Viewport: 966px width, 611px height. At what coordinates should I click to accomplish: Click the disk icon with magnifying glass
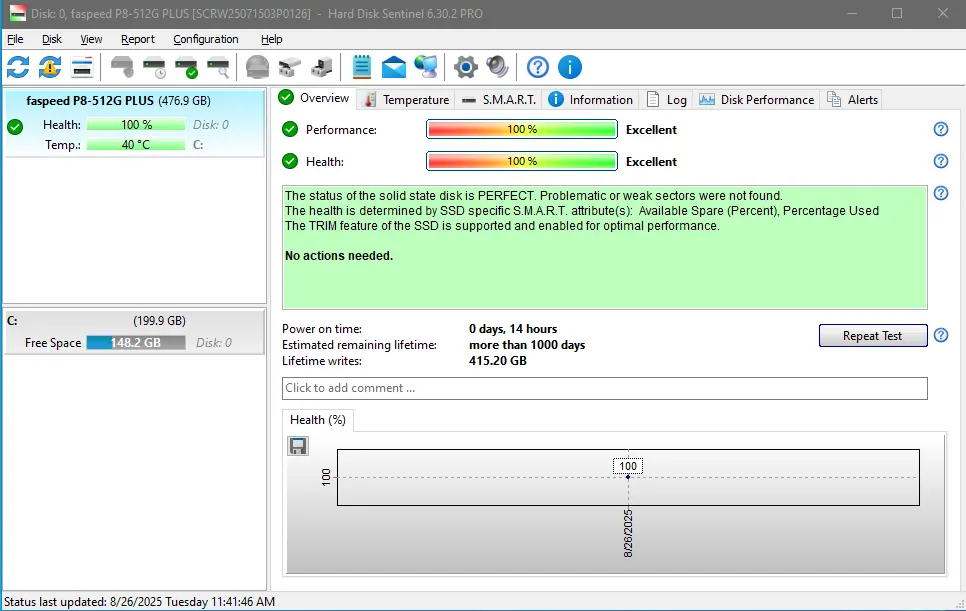218,67
